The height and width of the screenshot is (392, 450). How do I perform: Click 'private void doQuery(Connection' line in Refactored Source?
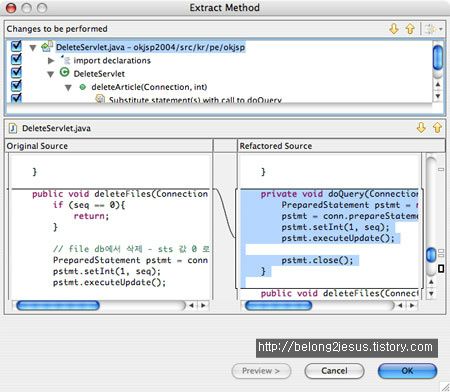click(339, 194)
